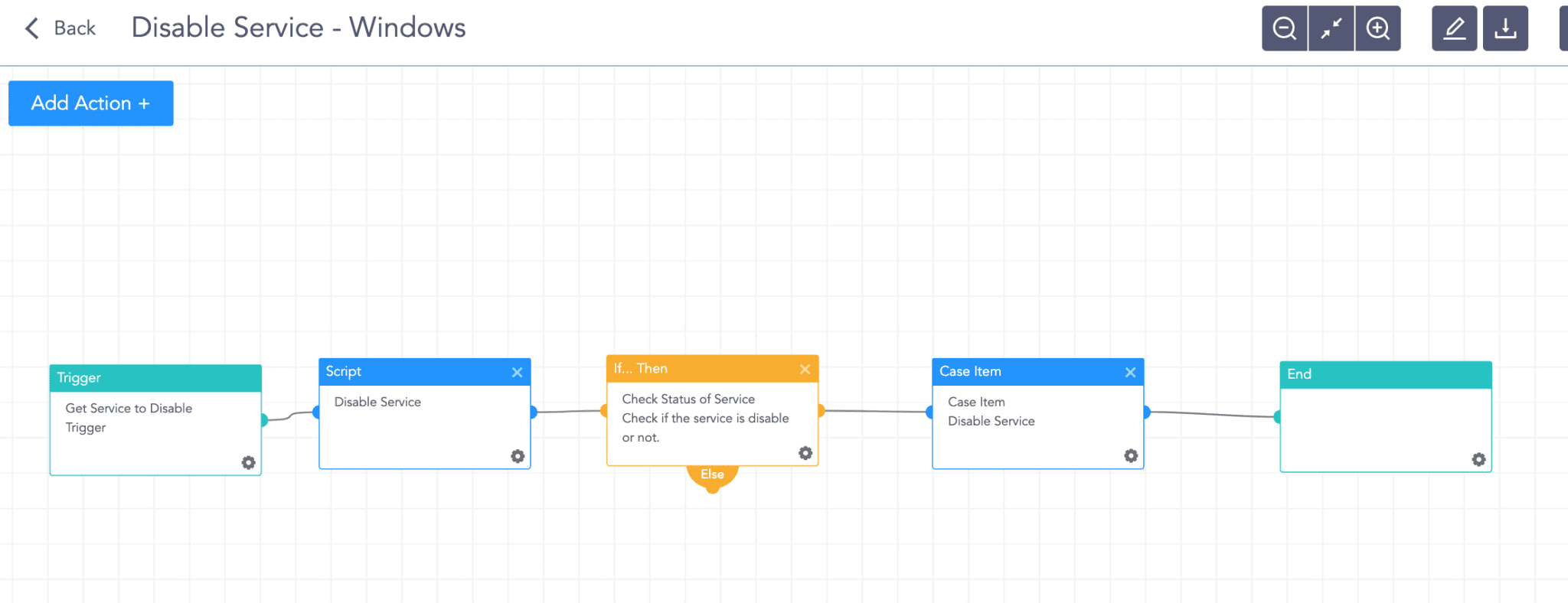Open settings gear on Case Item node
Screen dimensions: 1568x603
tap(1131, 455)
